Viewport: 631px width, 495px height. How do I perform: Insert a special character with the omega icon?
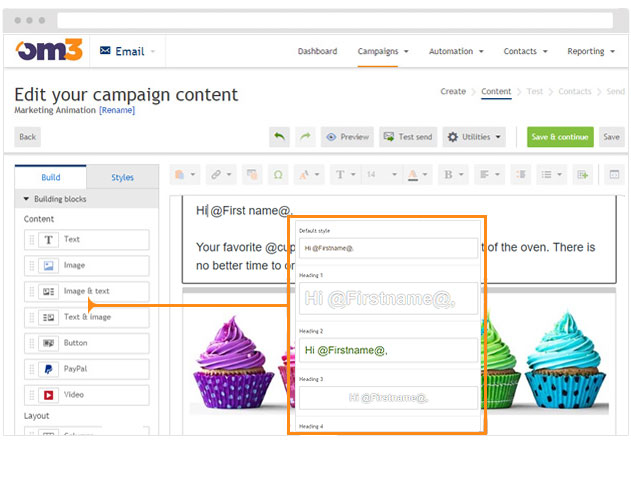click(278, 174)
